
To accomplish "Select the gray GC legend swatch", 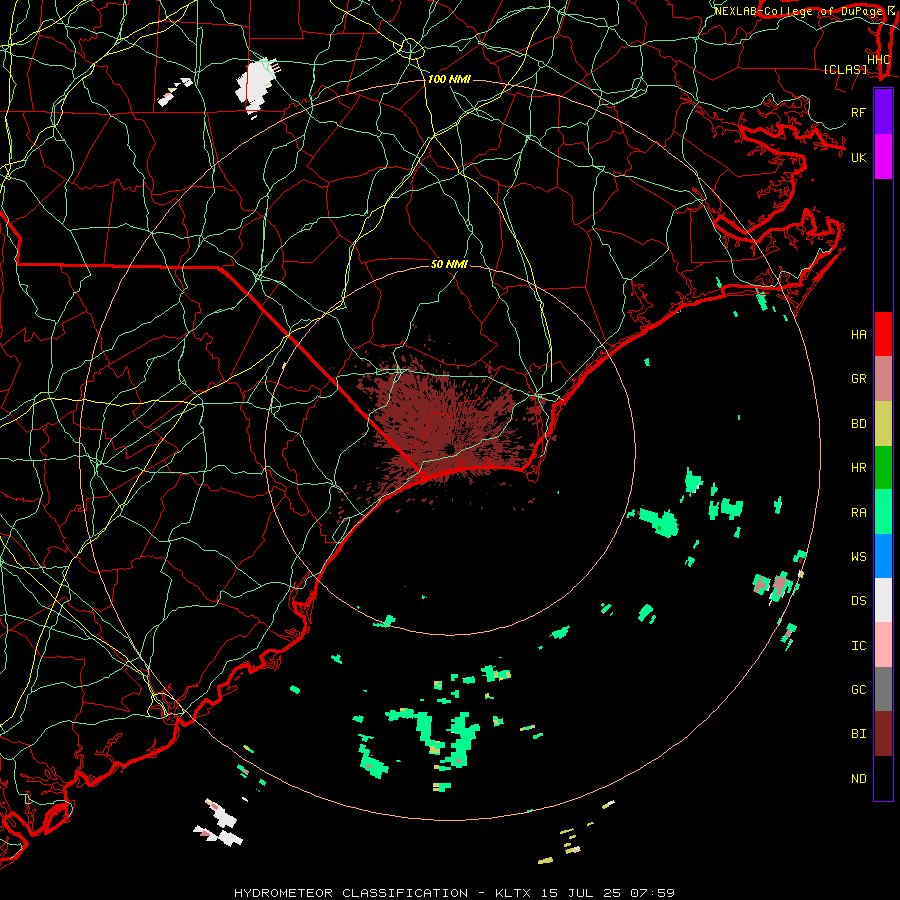I will (x=883, y=689).
